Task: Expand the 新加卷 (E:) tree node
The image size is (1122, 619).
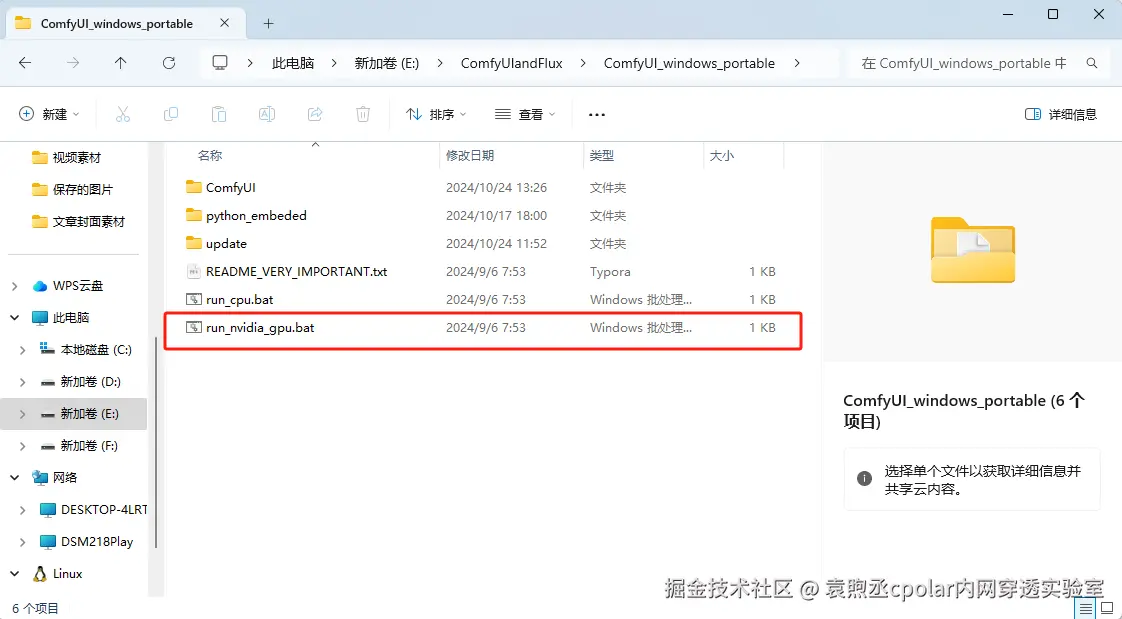Action: pos(23,414)
